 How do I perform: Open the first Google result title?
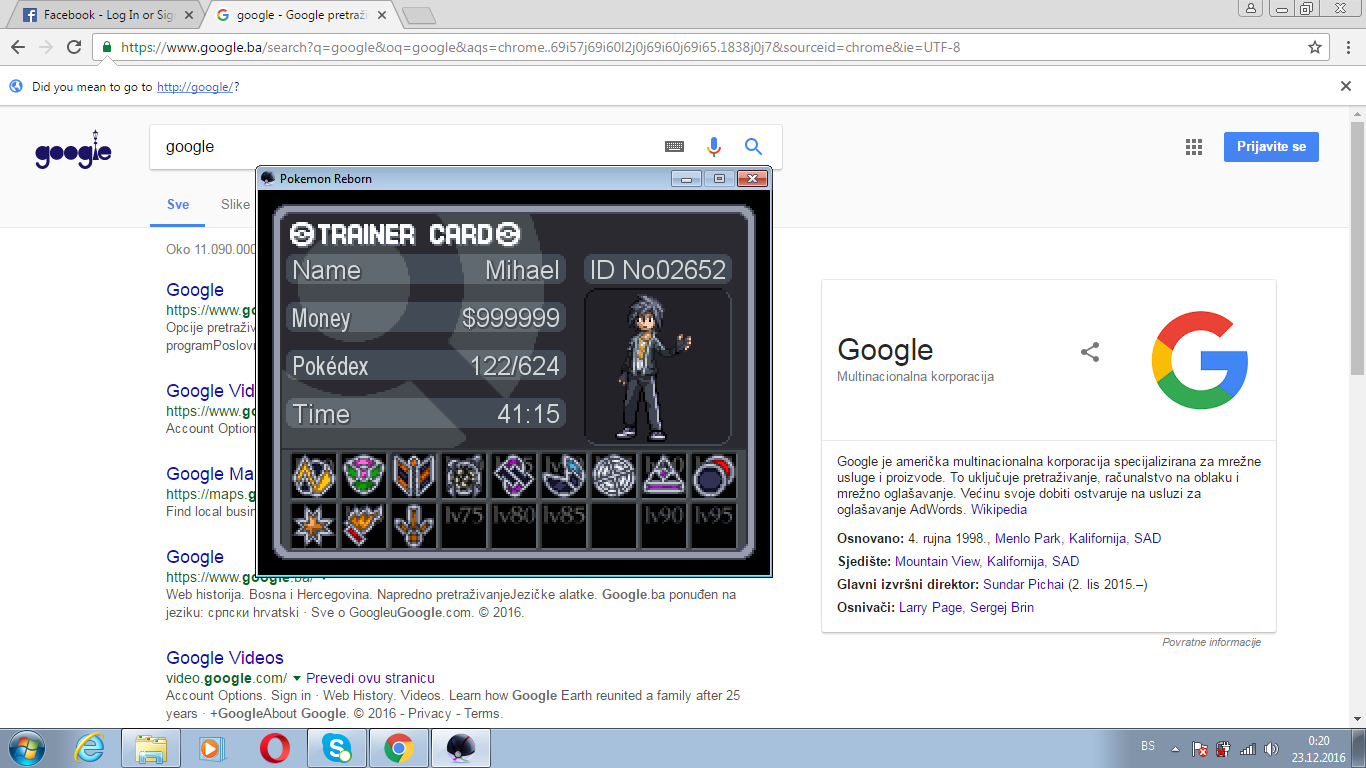tap(195, 290)
